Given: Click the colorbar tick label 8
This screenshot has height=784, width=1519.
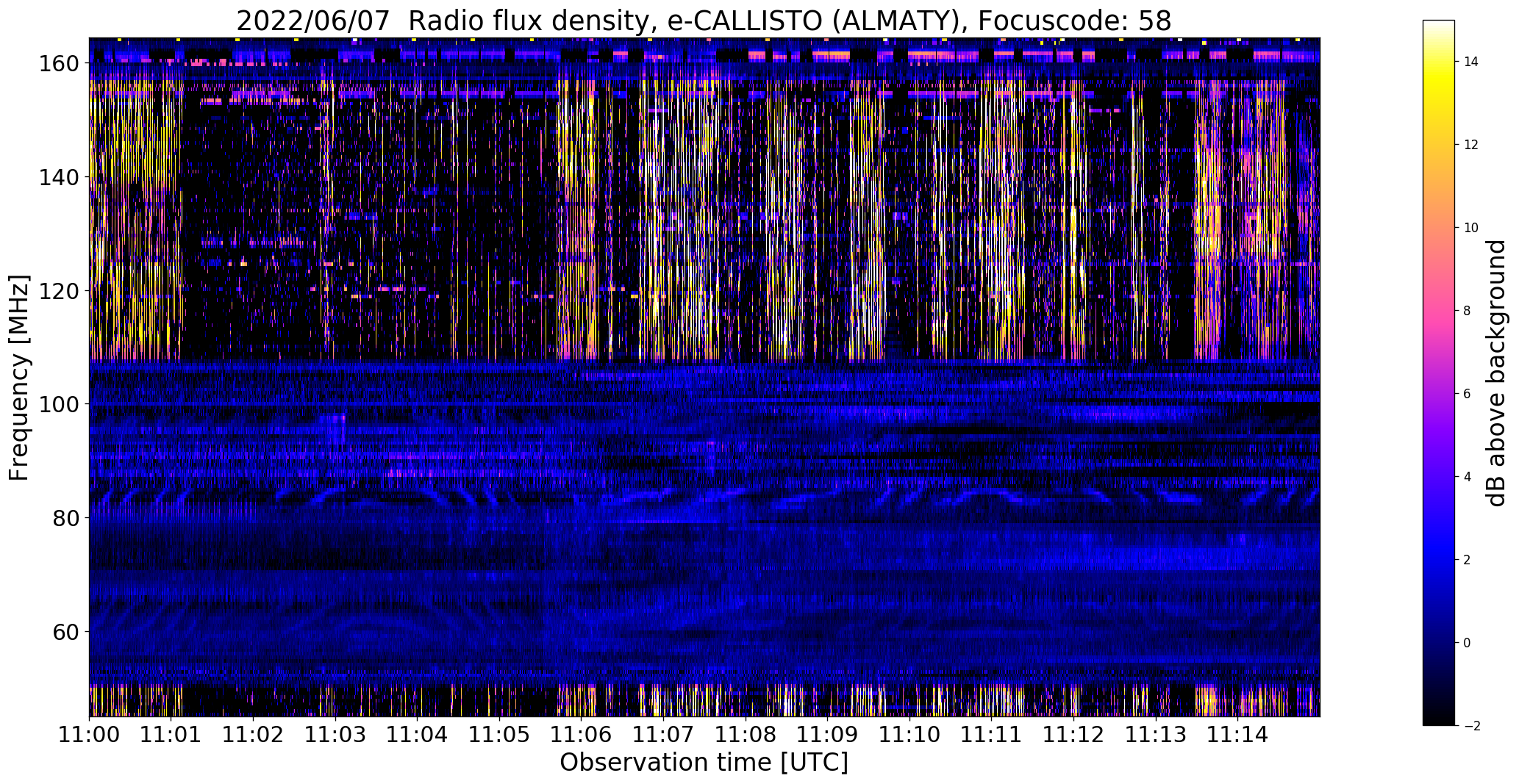Looking at the screenshot, I should pos(1467,311).
